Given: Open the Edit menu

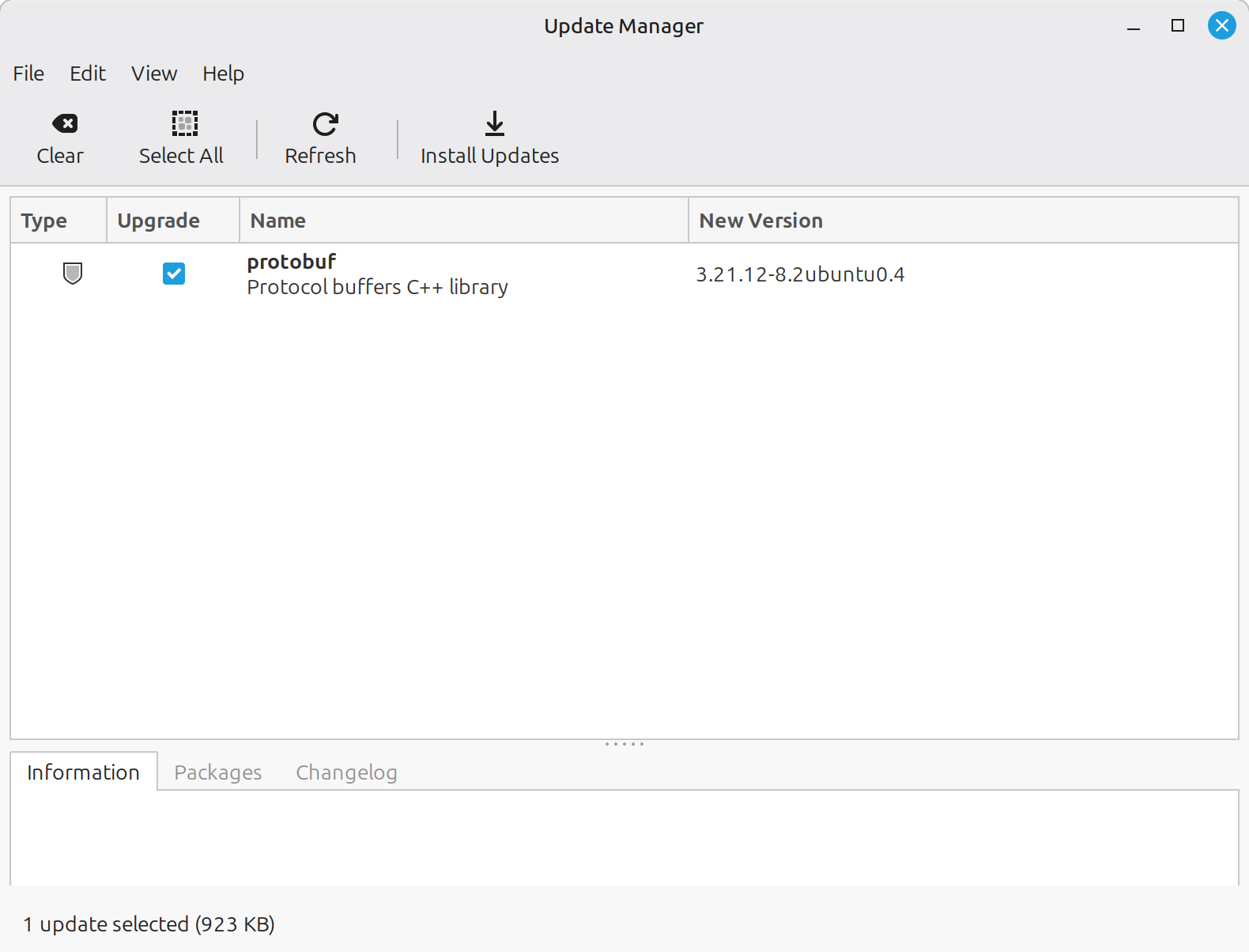Looking at the screenshot, I should point(88,74).
